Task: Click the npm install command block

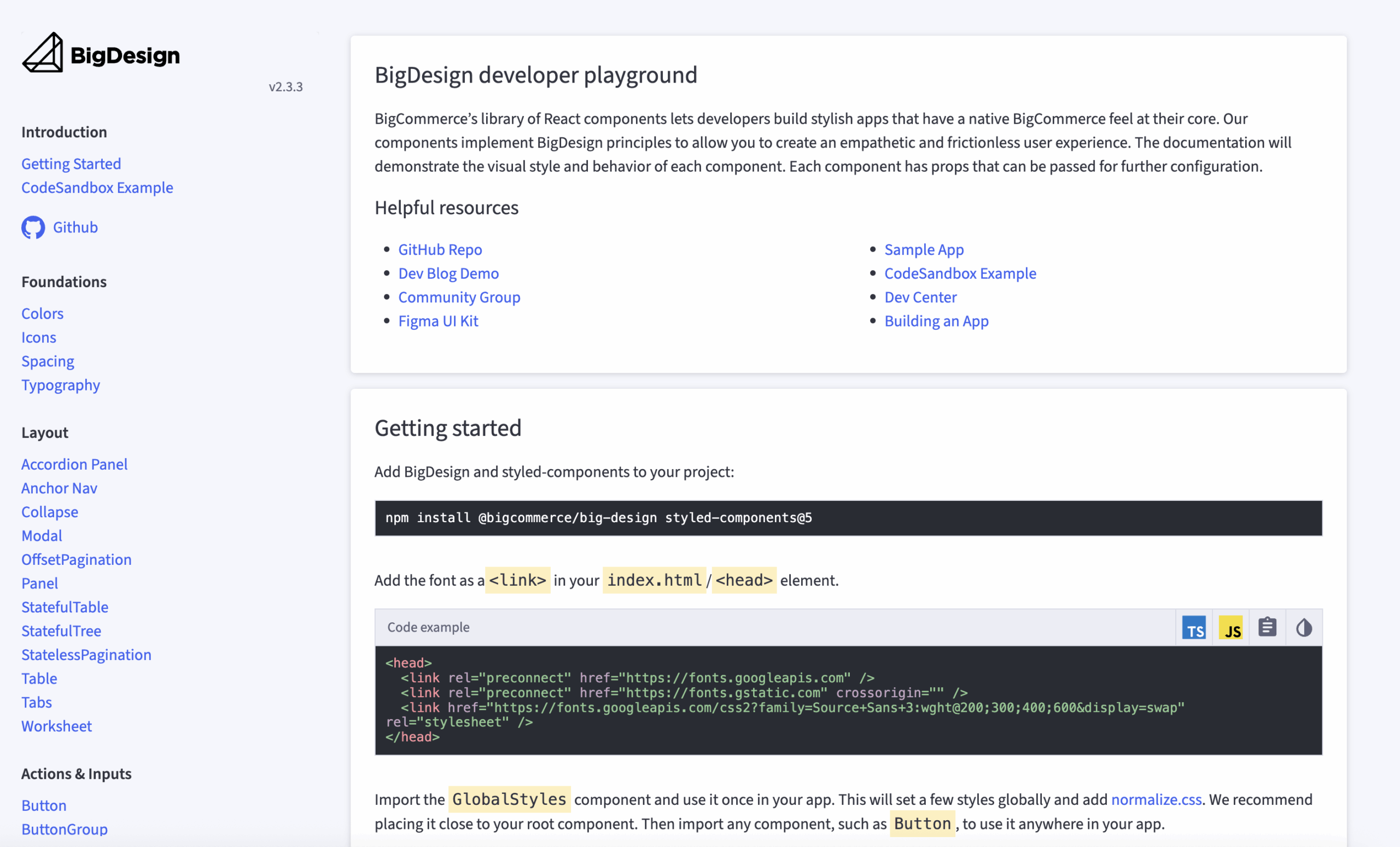Action: pyautogui.click(x=848, y=517)
